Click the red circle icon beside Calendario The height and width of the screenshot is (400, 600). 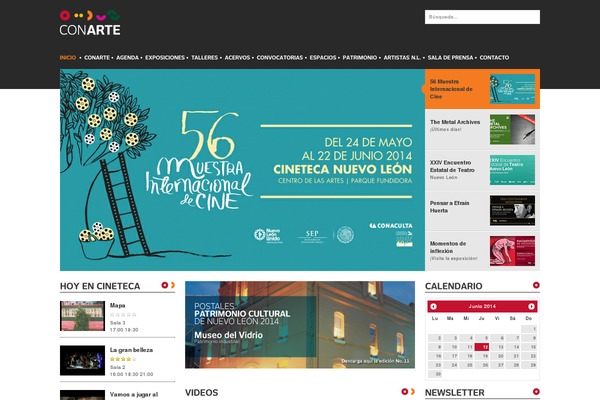pos(536,285)
